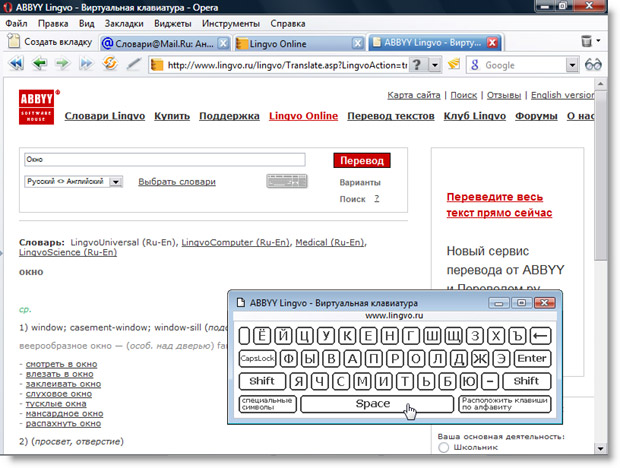Open the Виджеты menu
This screenshot has width=620, height=468.
173,24
